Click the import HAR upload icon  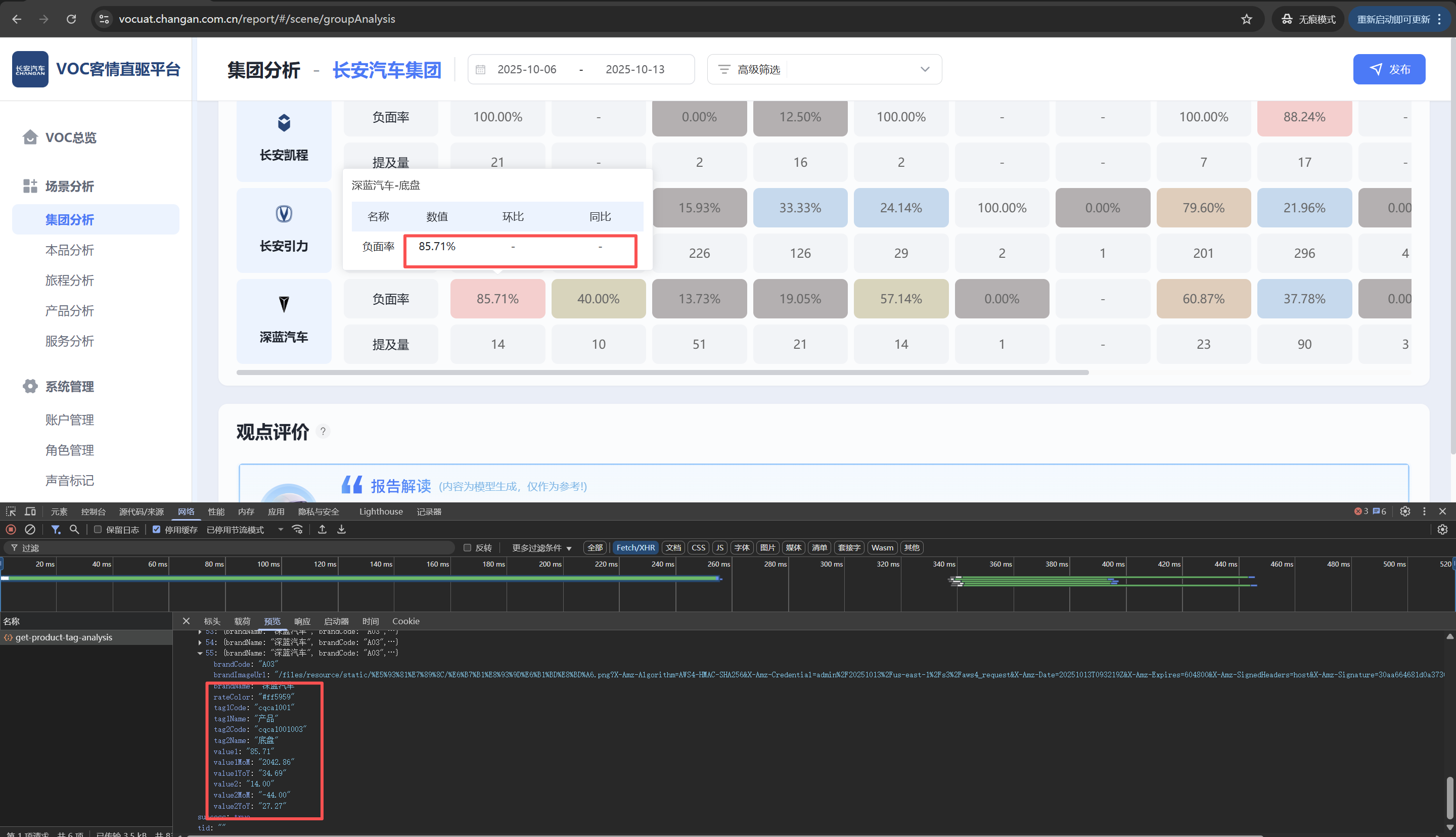pyautogui.click(x=323, y=530)
